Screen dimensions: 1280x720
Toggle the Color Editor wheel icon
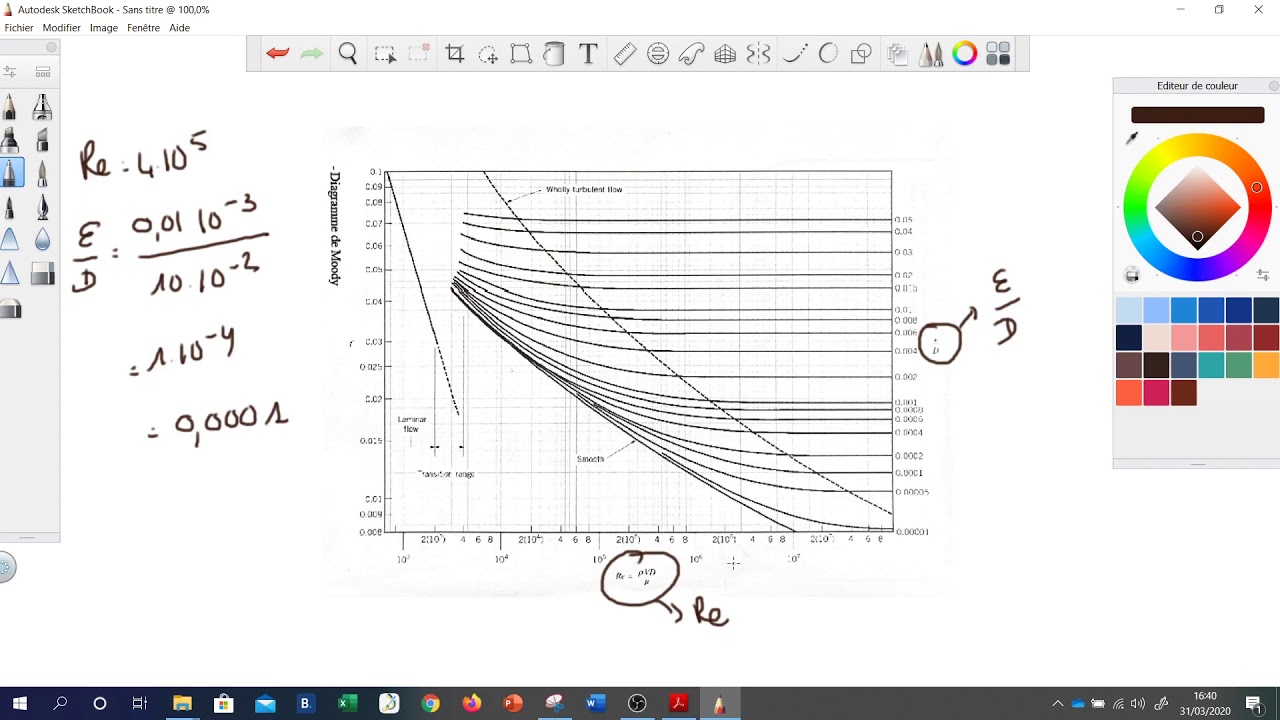point(964,54)
